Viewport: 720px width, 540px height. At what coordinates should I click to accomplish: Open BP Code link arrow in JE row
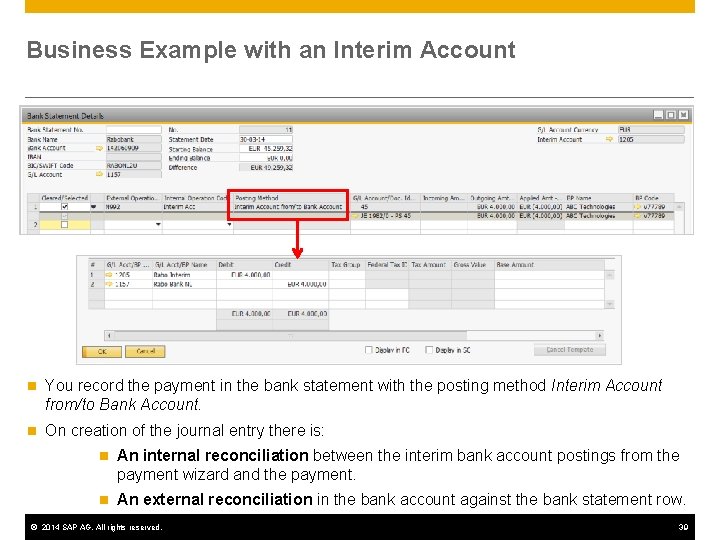click(x=637, y=215)
